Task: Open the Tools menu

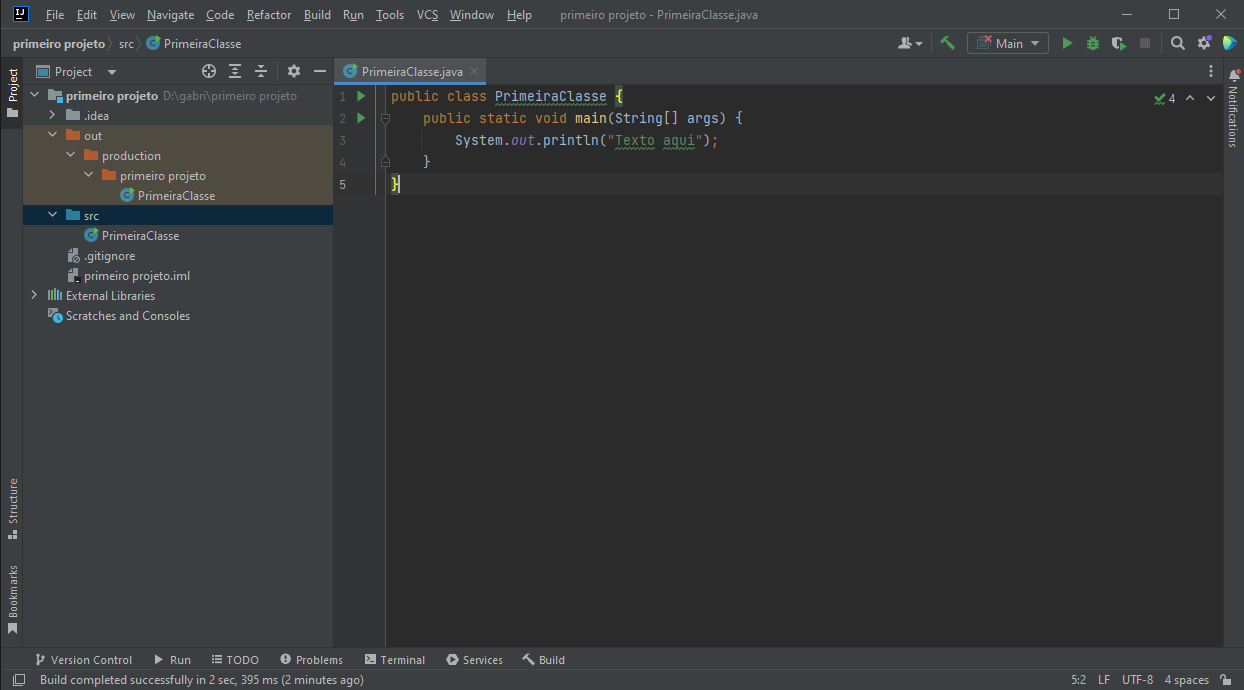Action: [x=390, y=15]
